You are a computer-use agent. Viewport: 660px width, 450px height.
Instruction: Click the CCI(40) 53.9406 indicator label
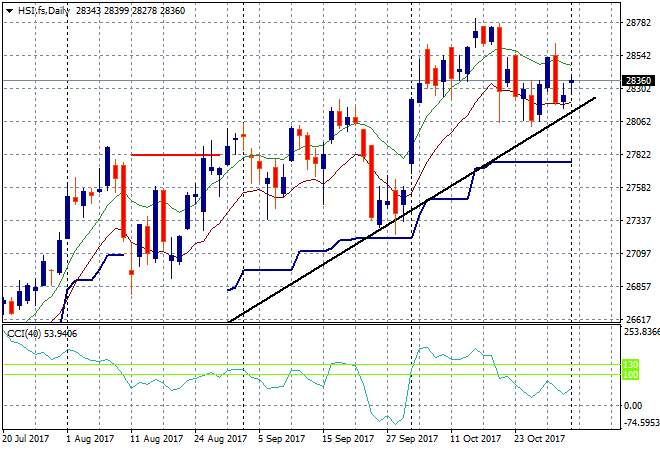click(x=42, y=334)
